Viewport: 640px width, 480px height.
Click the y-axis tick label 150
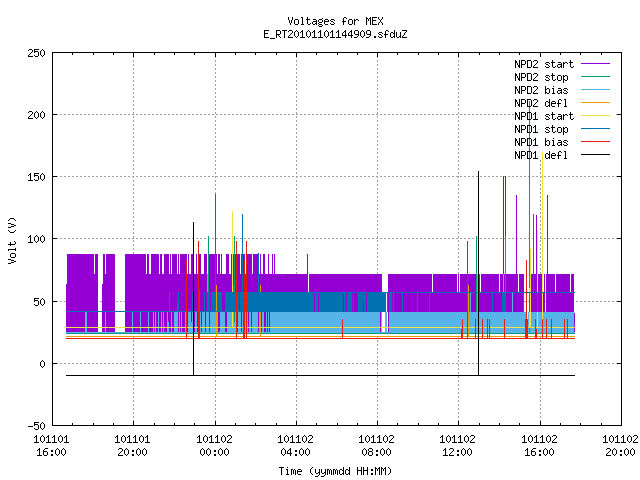[x=36, y=178]
